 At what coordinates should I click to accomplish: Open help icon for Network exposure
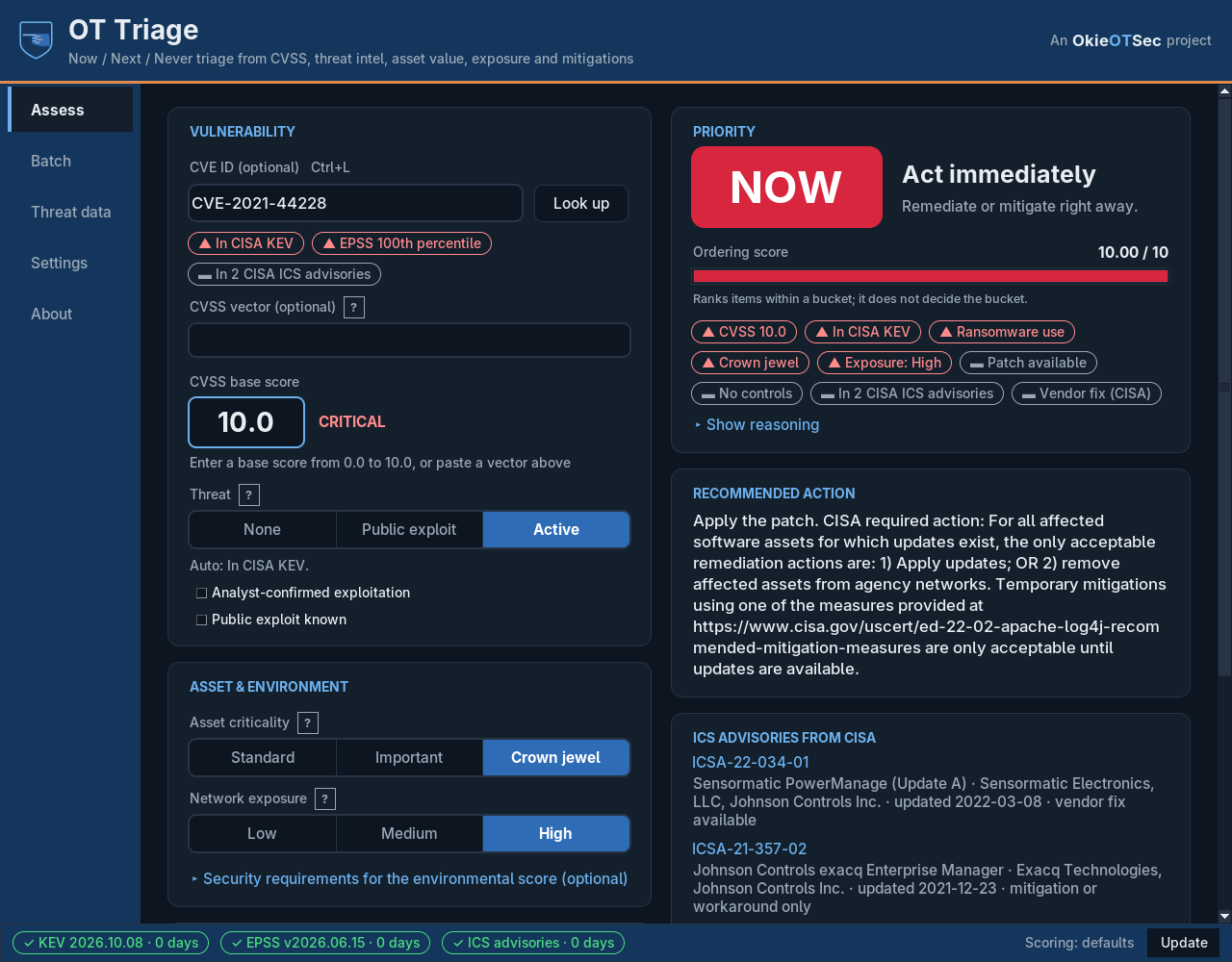click(x=325, y=799)
